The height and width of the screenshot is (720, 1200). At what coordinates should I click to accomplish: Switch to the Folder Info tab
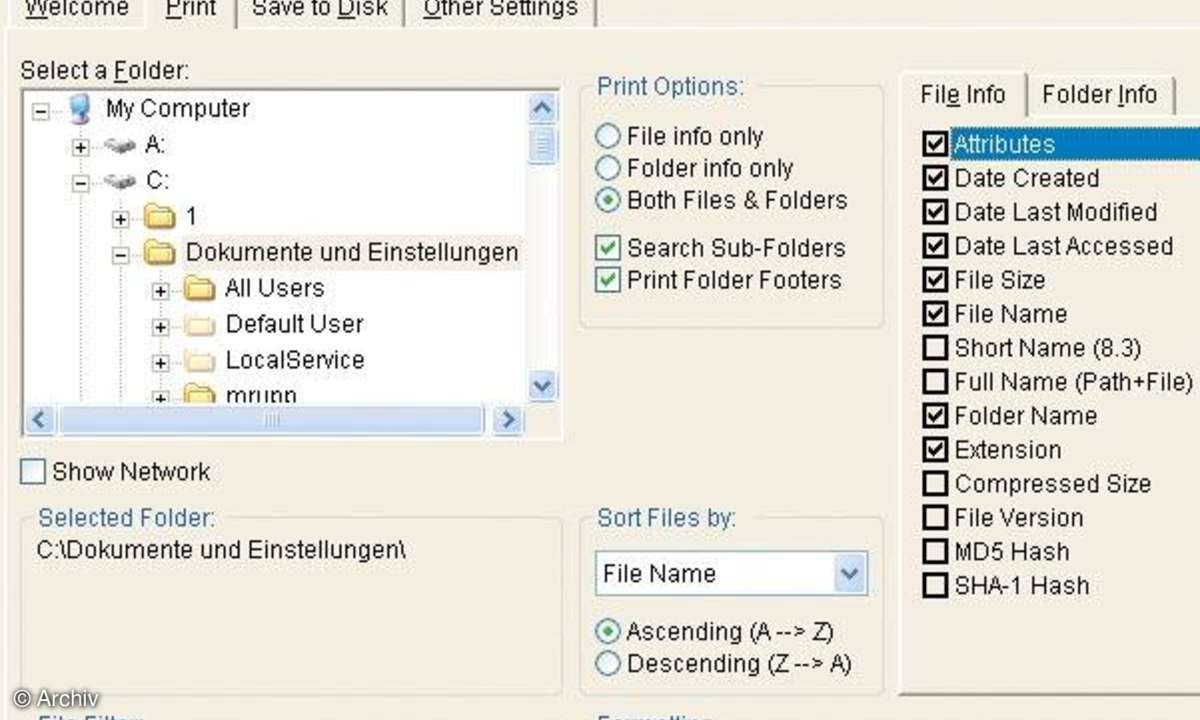[1099, 95]
